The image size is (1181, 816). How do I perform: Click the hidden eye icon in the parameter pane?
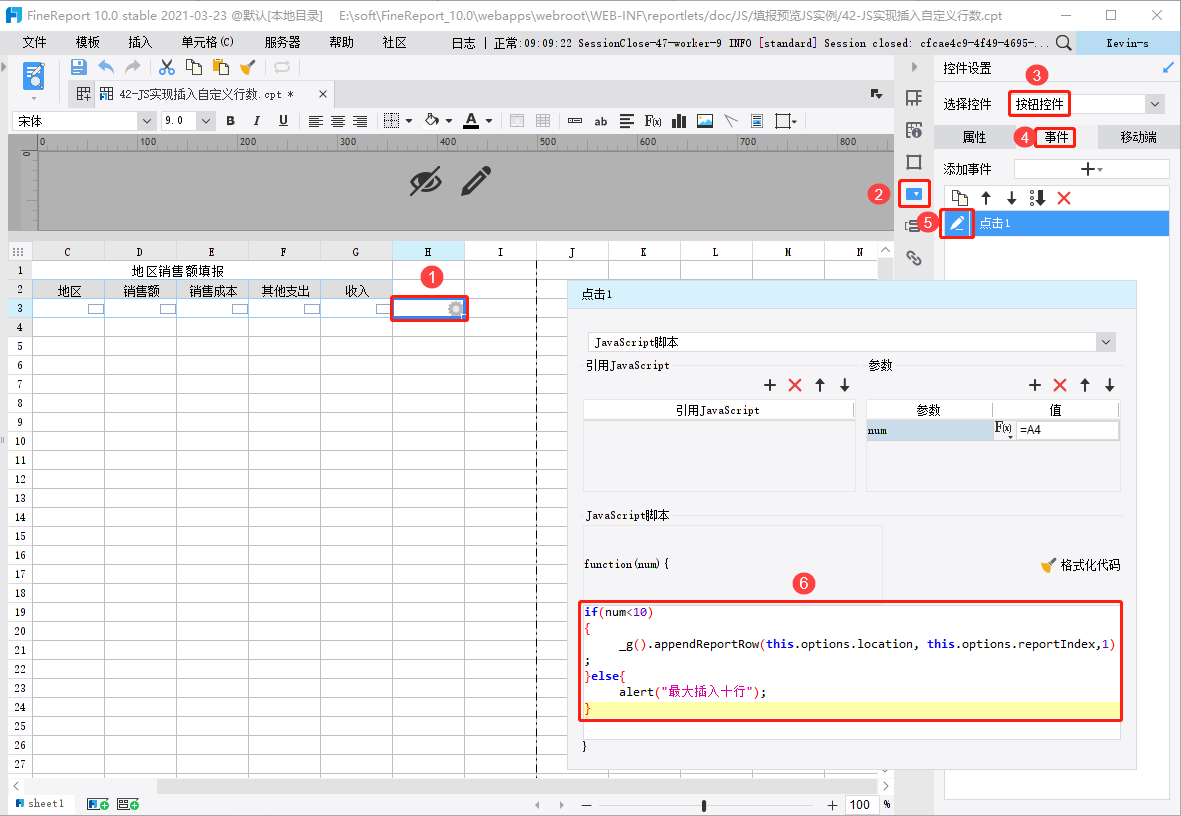pyautogui.click(x=426, y=182)
